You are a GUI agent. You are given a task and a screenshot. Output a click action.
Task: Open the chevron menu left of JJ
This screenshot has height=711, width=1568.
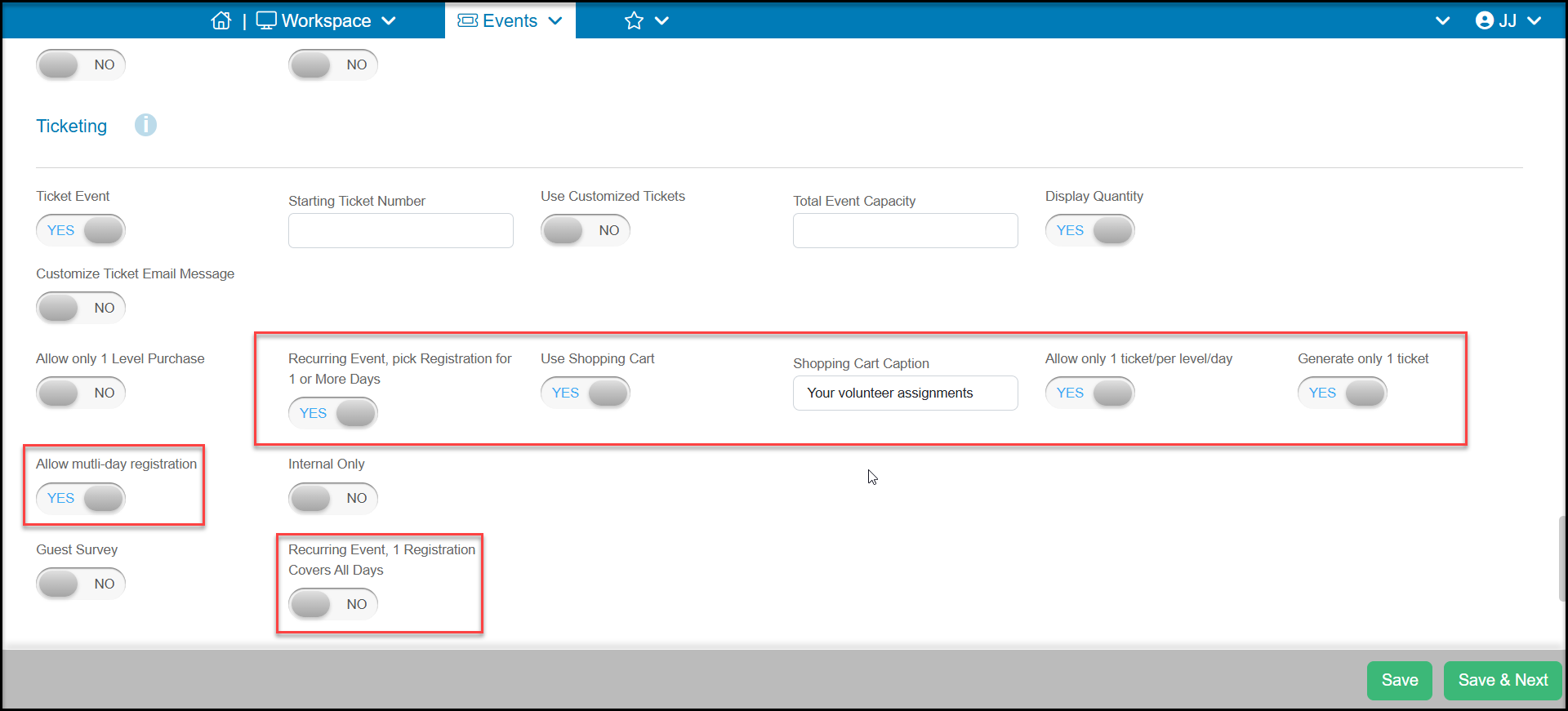pyautogui.click(x=1443, y=20)
